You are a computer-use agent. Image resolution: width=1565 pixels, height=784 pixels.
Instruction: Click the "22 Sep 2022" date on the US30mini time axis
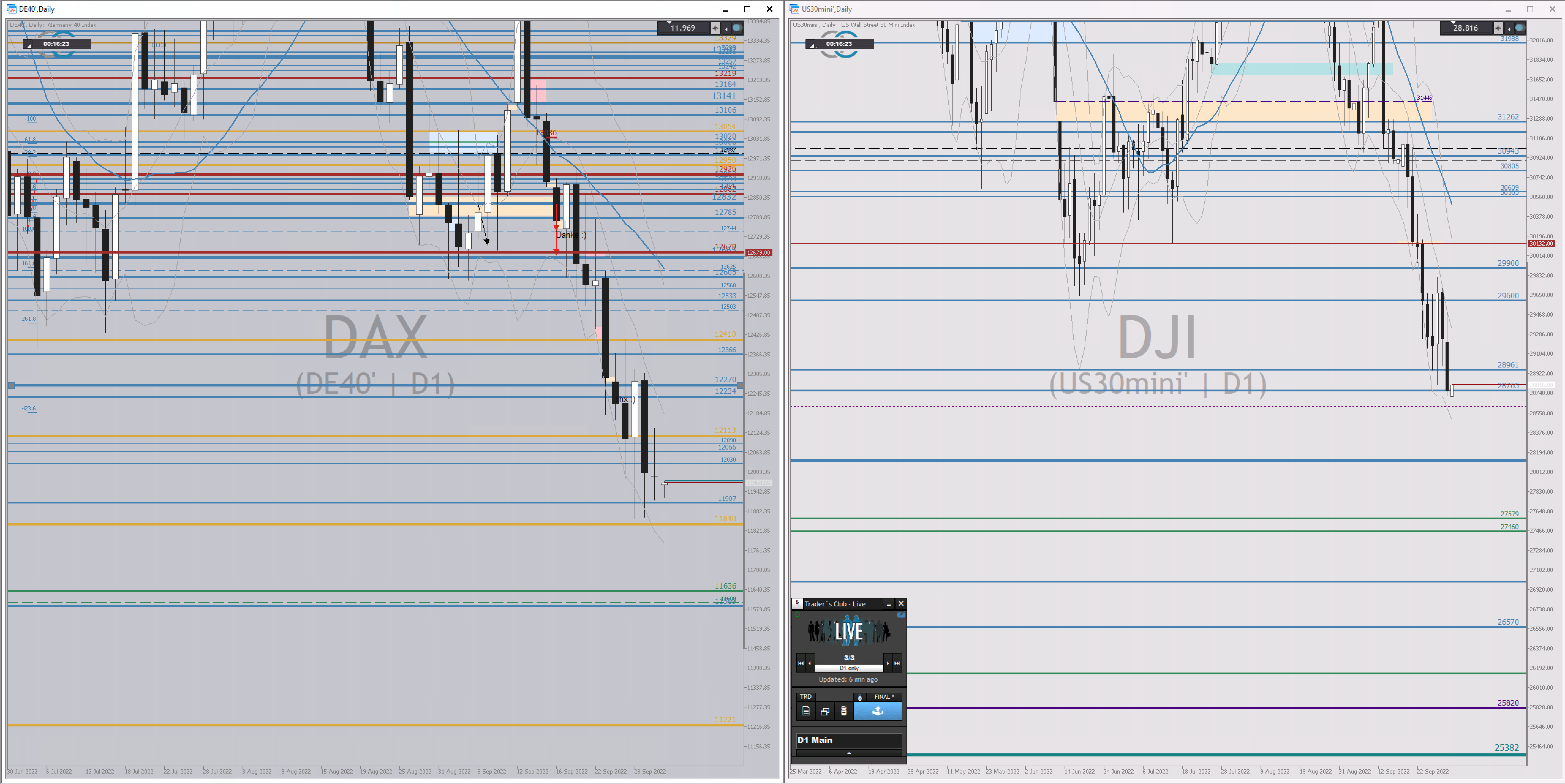(1433, 771)
